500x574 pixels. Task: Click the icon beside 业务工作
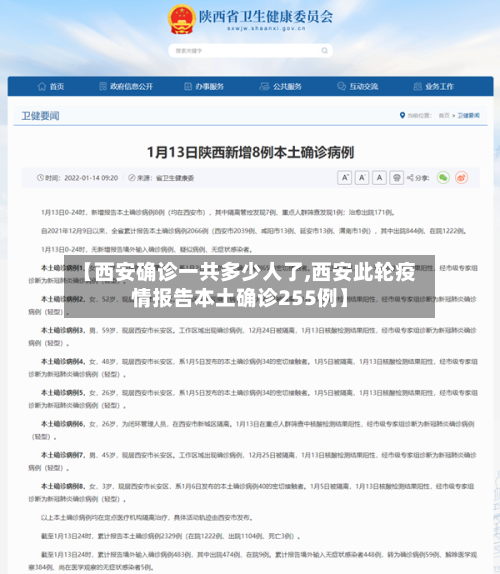click(417, 86)
